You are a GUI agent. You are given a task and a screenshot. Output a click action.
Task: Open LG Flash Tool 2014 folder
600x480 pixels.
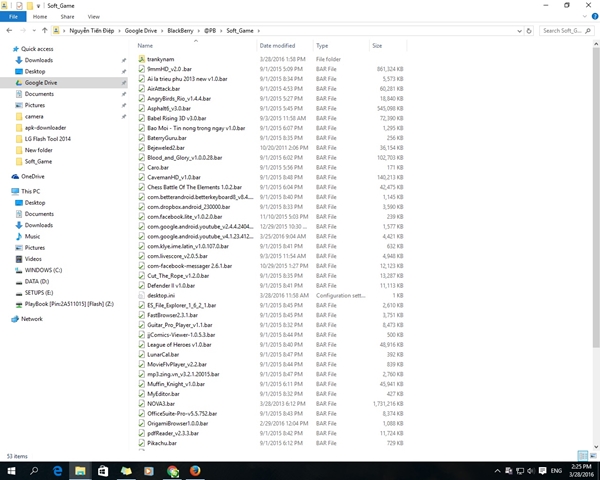[x=47, y=139]
